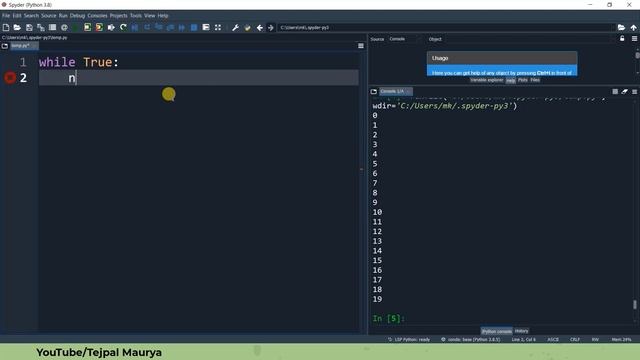Open Preferences with wrench icon
The height and width of the screenshot is (360, 640).
[236, 27]
